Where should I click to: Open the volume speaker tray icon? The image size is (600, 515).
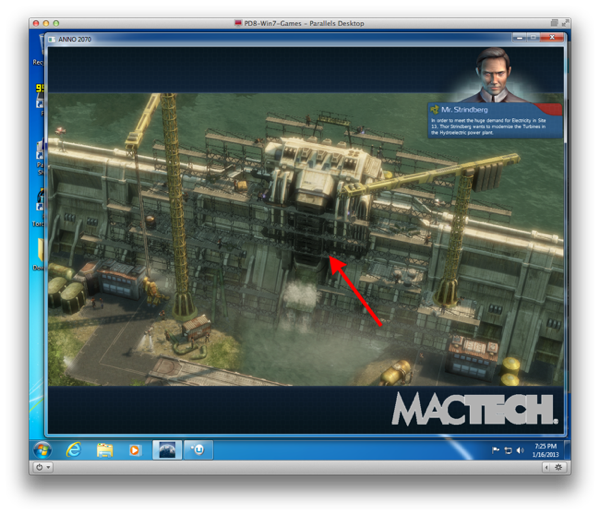click(x=519, y=450)
